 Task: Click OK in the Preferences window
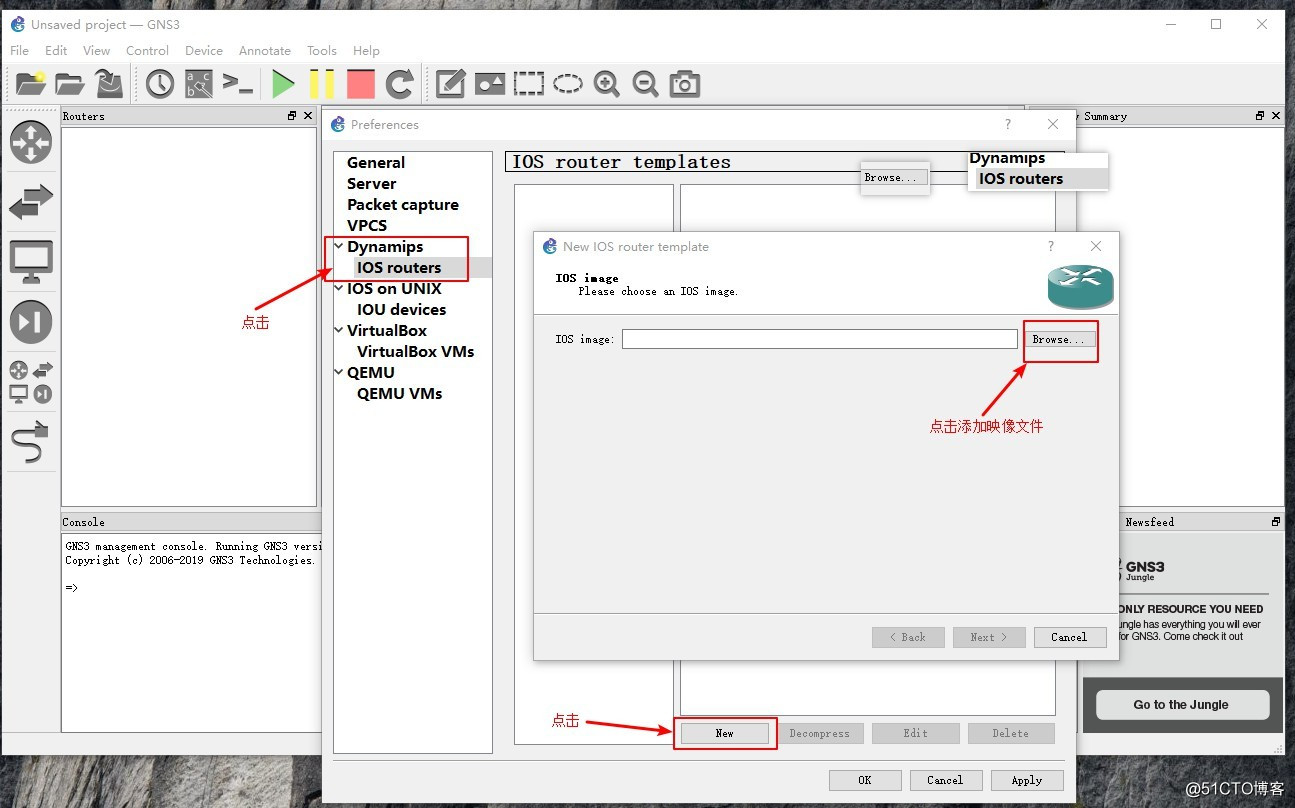(x=865, y=780)
